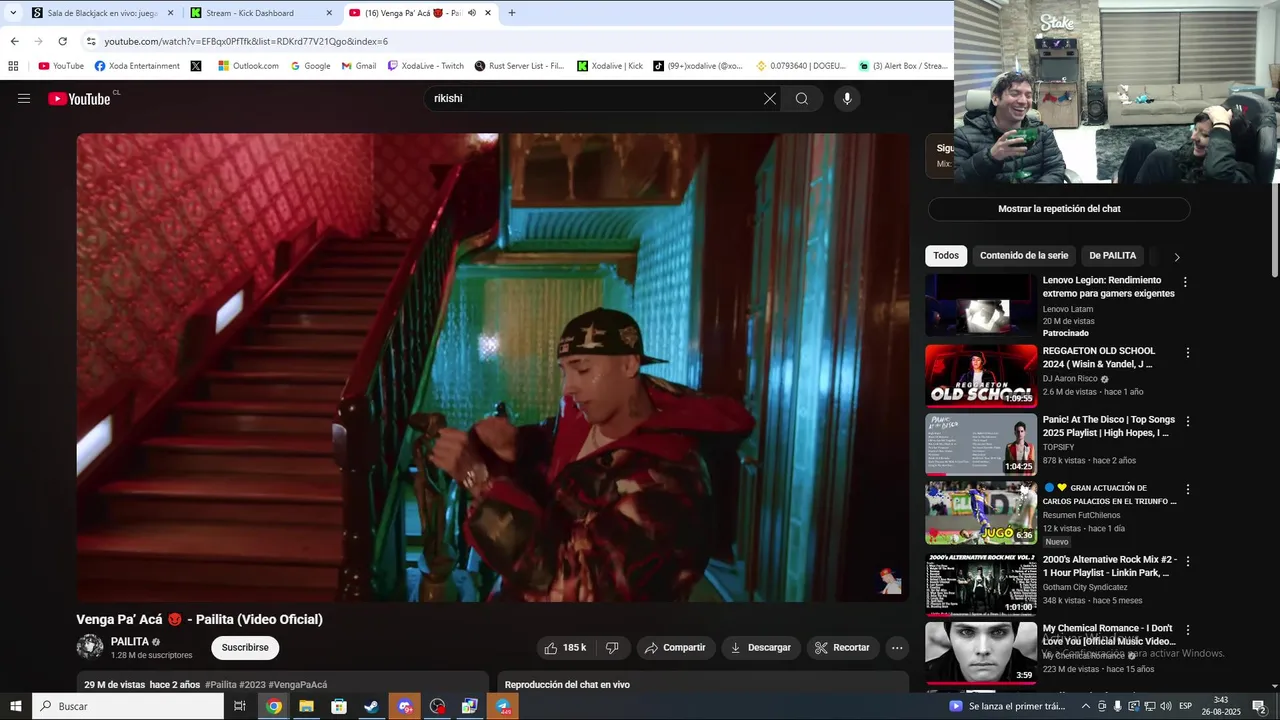
Task: Click the Recortar clip button
Action: click(842, 647)
